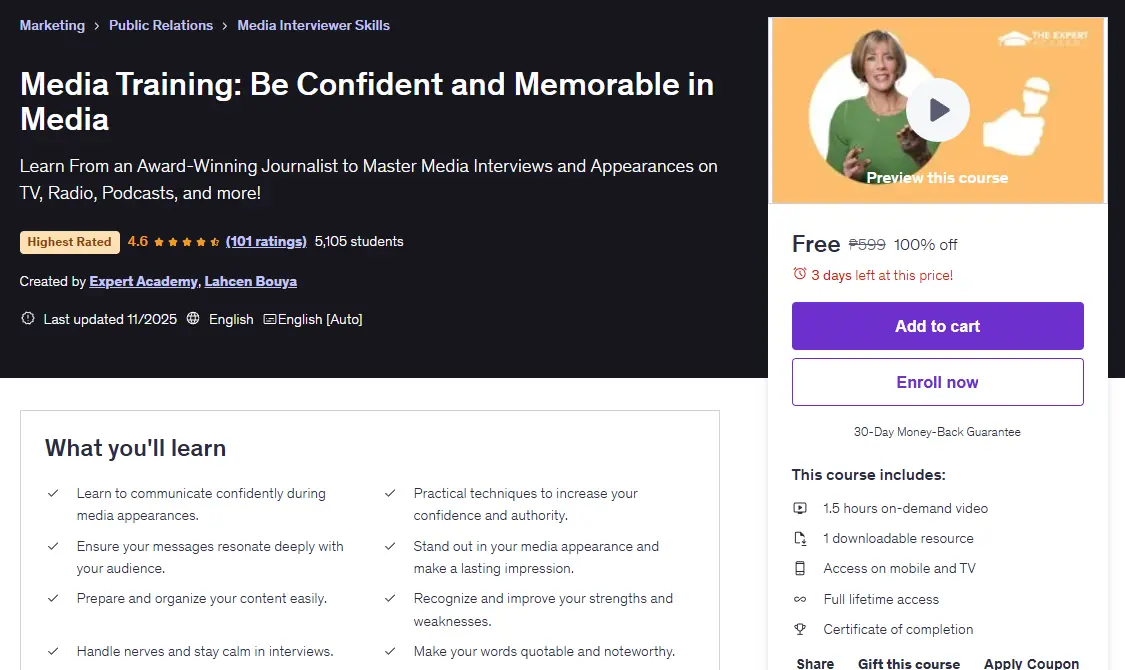Open the Media Interviewer Skills breadcrumb
Screen dimensions: 1125x670
click(314, 25)
